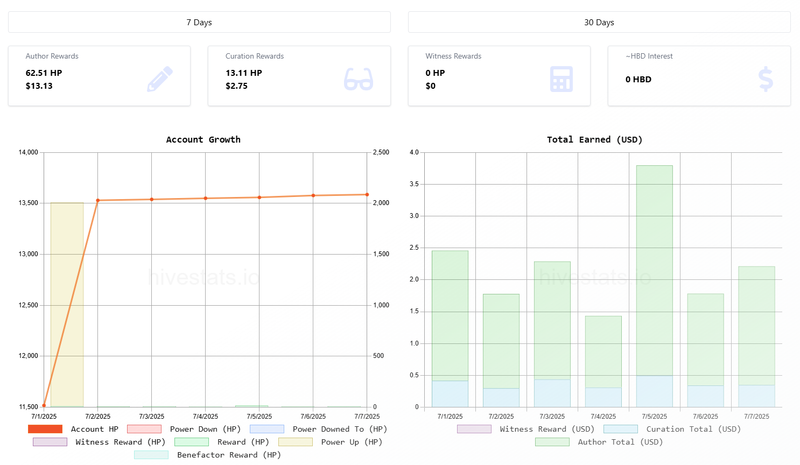The width and height of the screenshot is (800, 465).
Task: Toggle Benefactor Reward (HP) legend item
Action: click(x=208, y=455)
